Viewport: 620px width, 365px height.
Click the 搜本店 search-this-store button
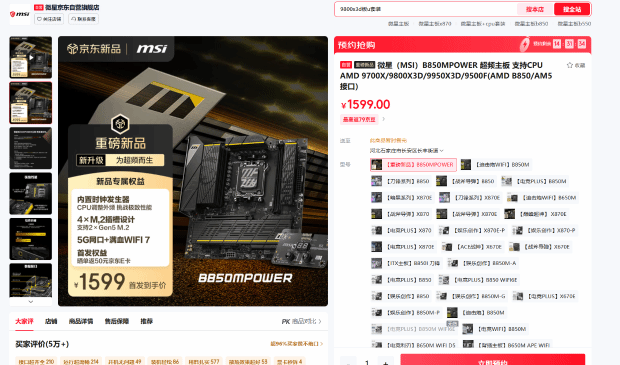coord(535,9)
